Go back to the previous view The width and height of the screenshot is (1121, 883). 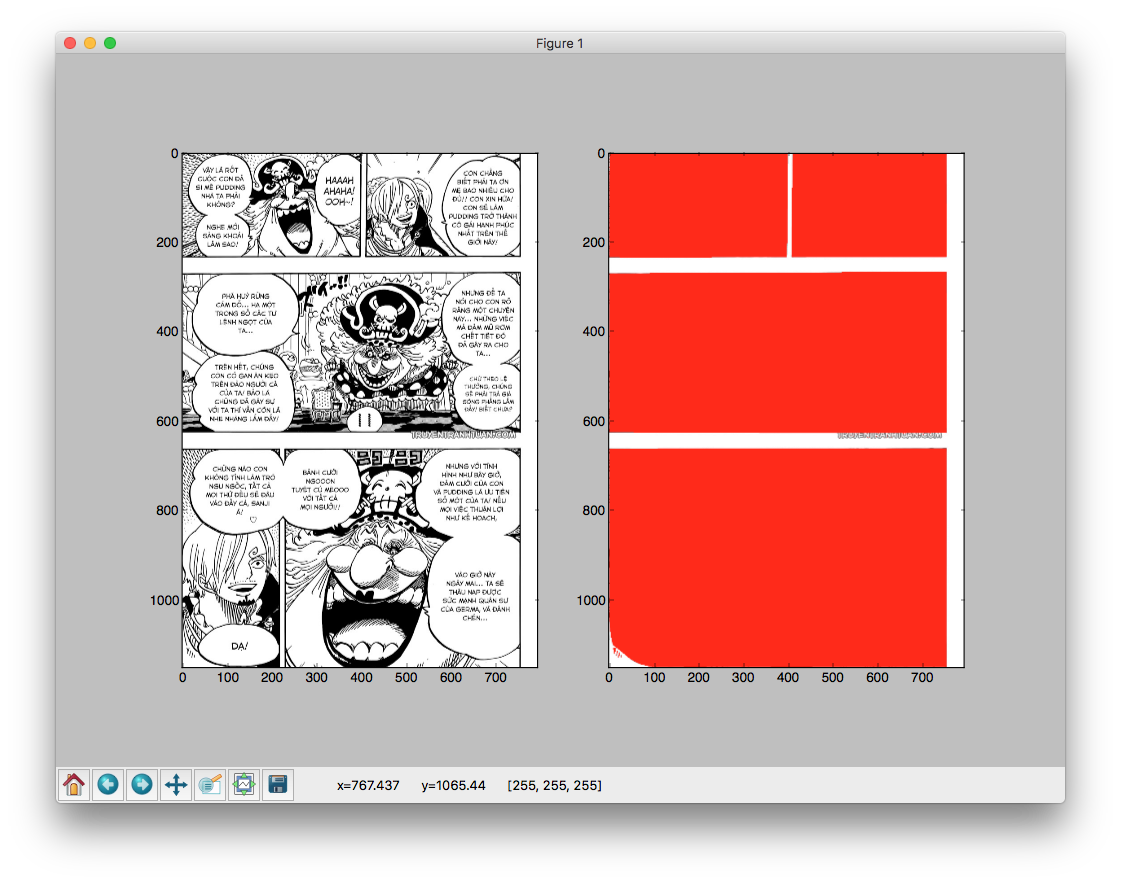[x=108, y=784]
